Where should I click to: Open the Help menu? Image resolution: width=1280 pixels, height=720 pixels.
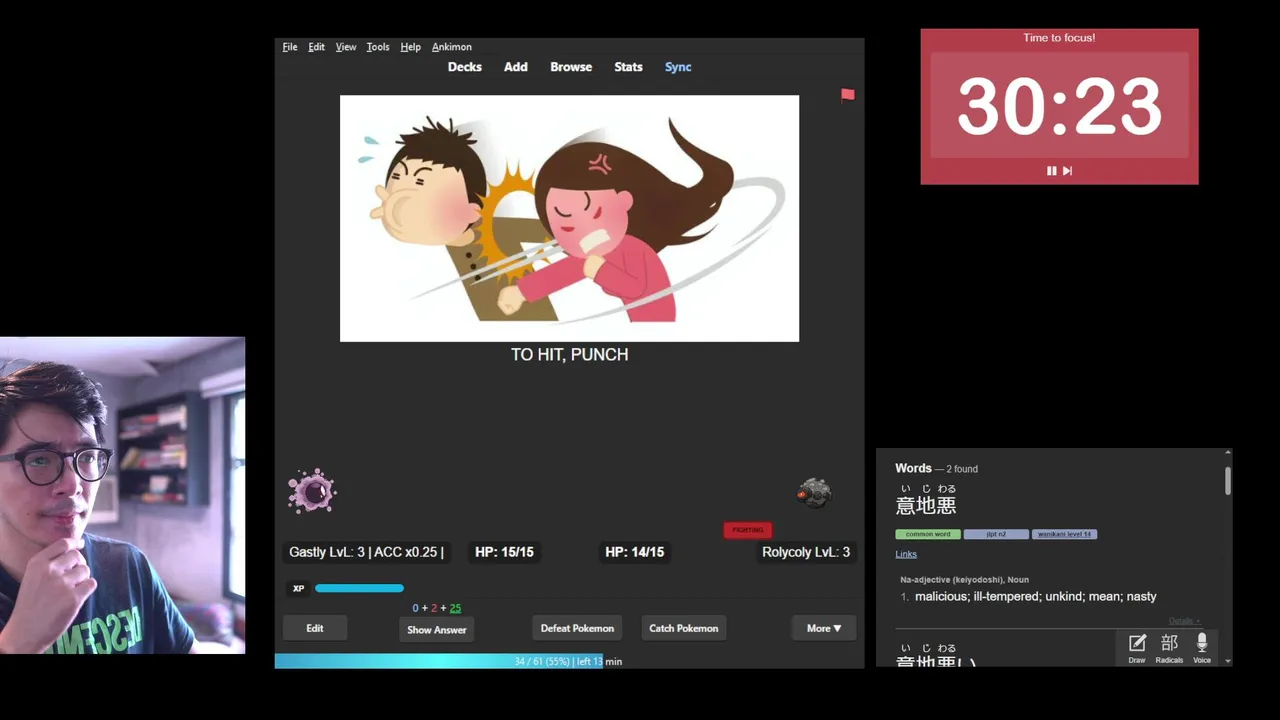coord(410,47)
